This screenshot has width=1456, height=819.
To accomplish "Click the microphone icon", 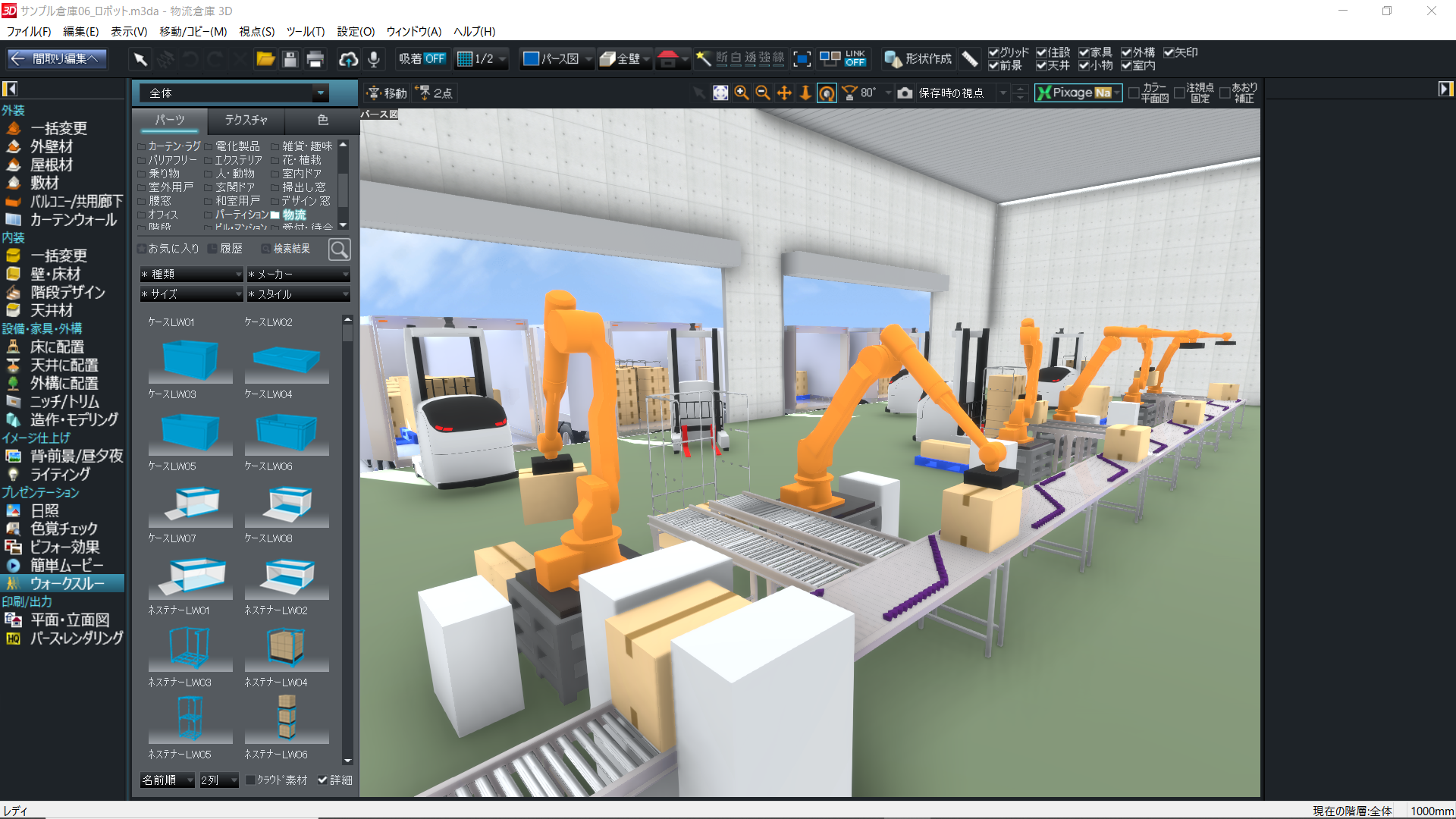I will pos(373,59).
